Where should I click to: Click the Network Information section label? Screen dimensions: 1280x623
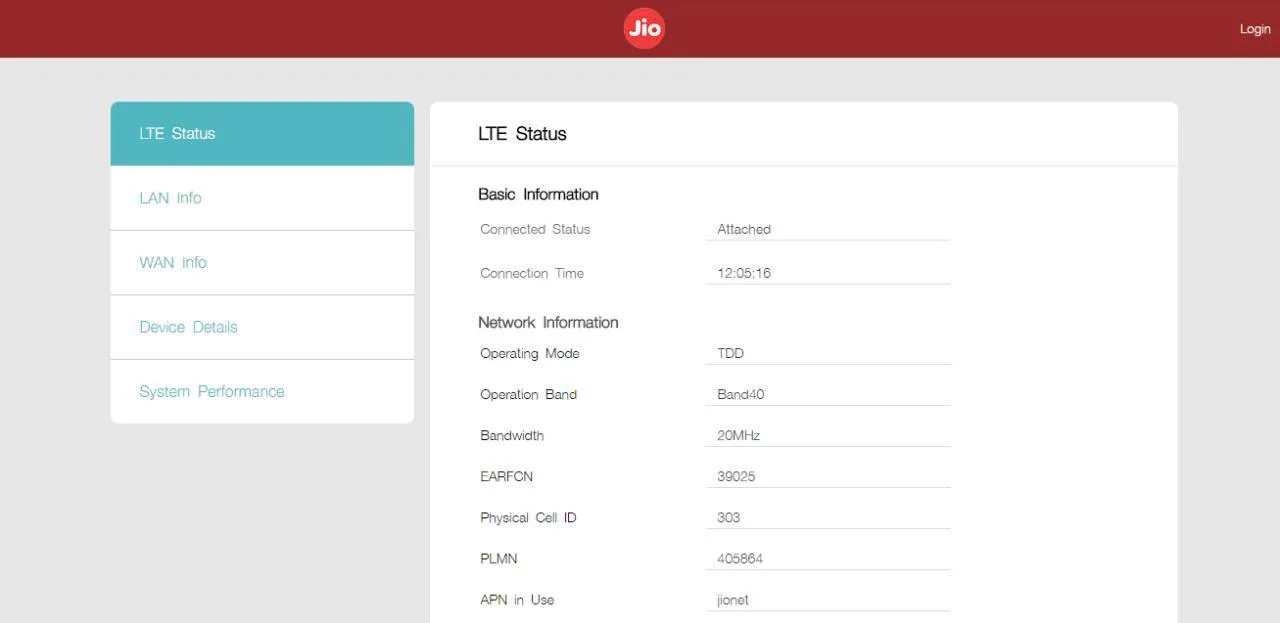point(548,322)
